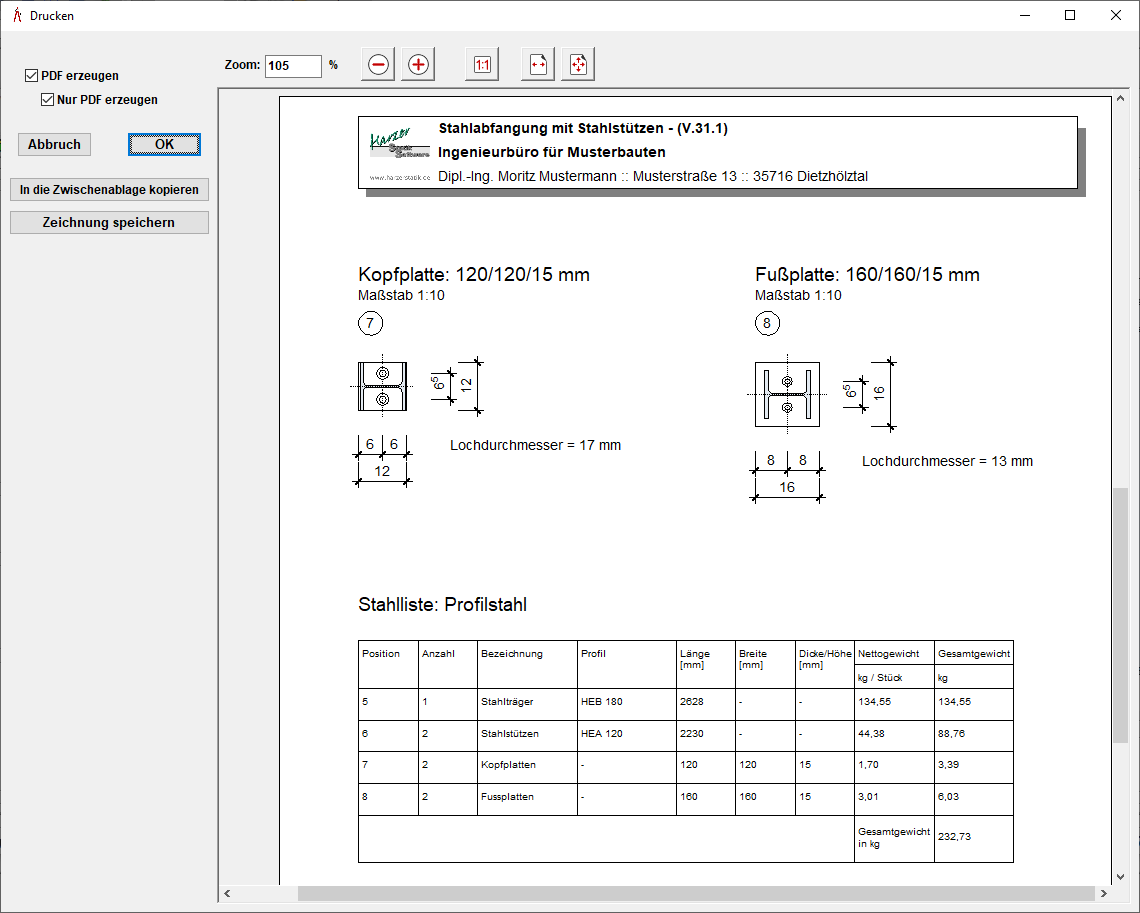The width and height of the screenshot is (1140, 913).
Task: Click horizontal scrollbar left arrow
Action: [227, 893]
